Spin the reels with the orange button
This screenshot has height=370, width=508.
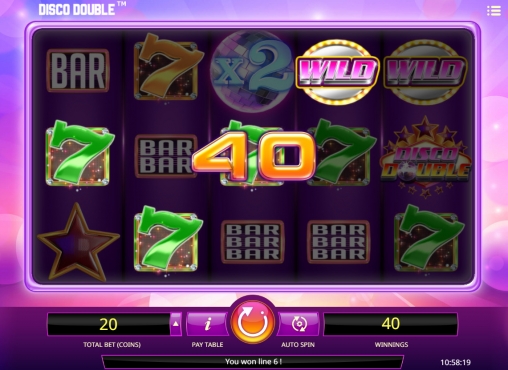252,322
